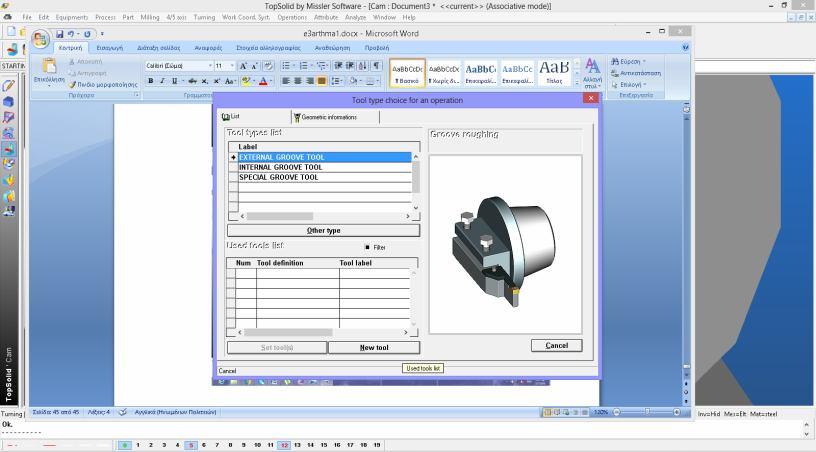Redo action in Word quick access toolbar
816x452 pixels.
pos(87,34)
